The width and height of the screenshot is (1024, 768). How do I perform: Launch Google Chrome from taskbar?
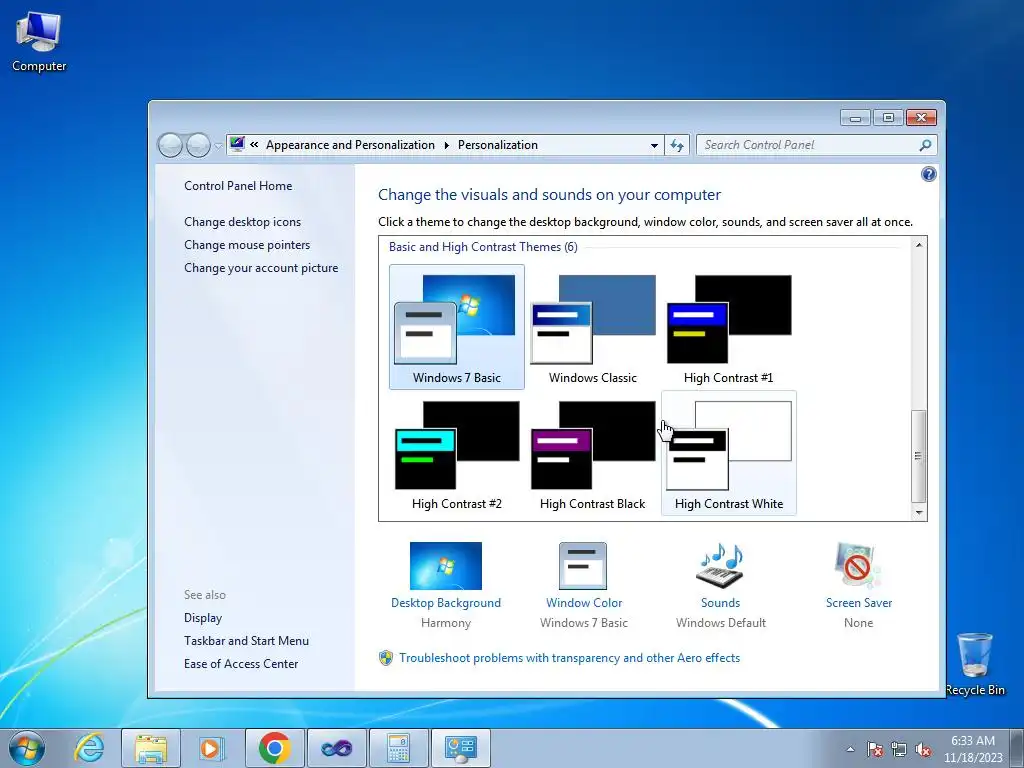point(275,748)
